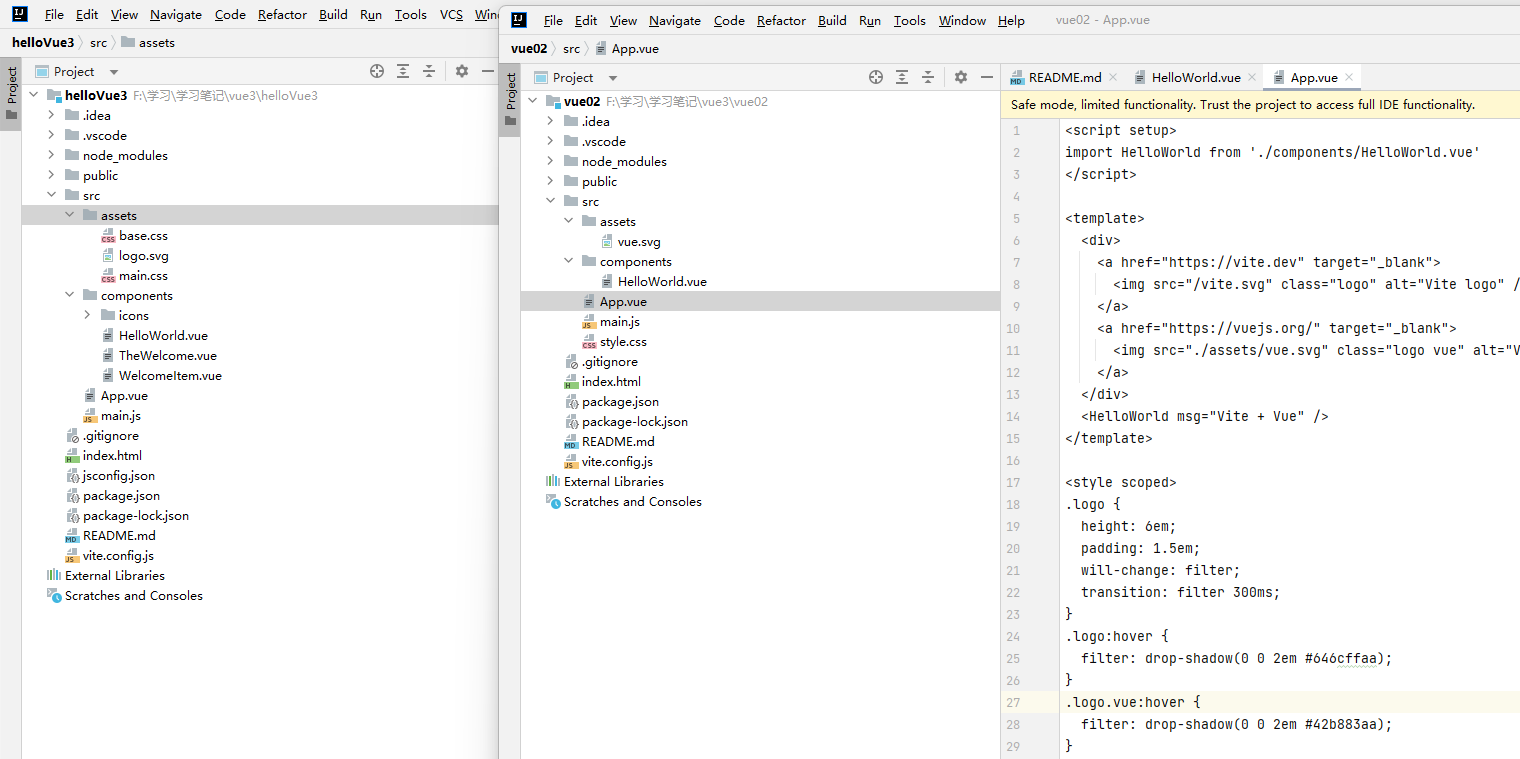Open Refactor menu in vue02 window
The width and height of the screenshot is (1520, 759).
point(781,20)
